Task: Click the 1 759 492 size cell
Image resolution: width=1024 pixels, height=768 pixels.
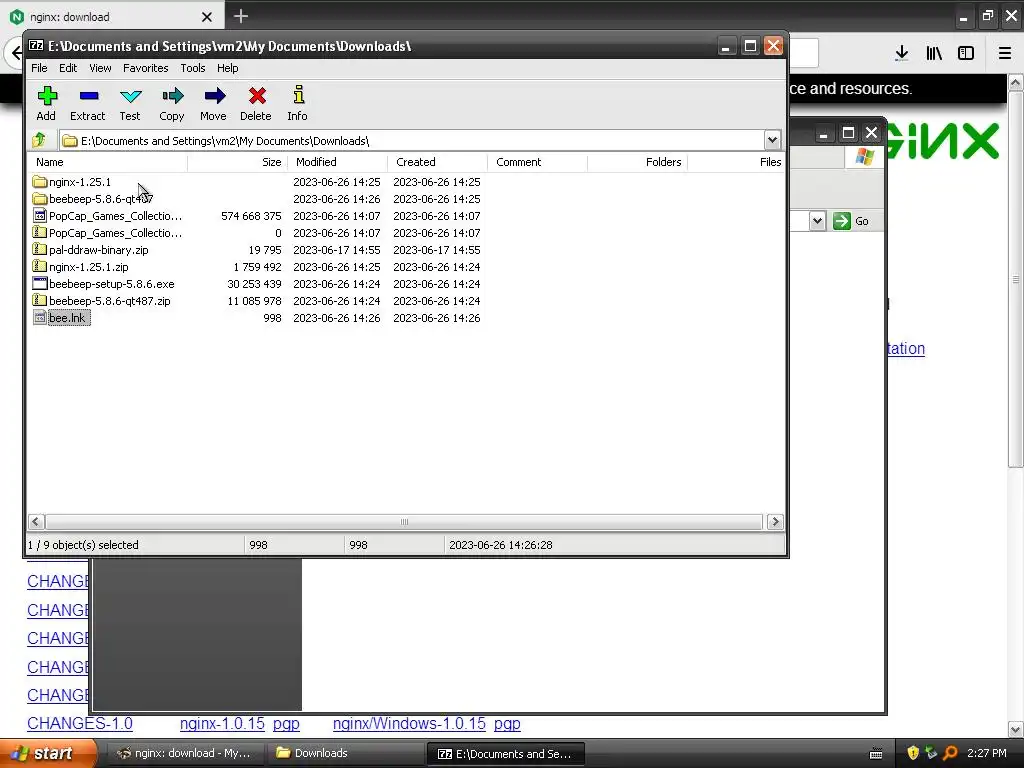Action: [257, 267]
